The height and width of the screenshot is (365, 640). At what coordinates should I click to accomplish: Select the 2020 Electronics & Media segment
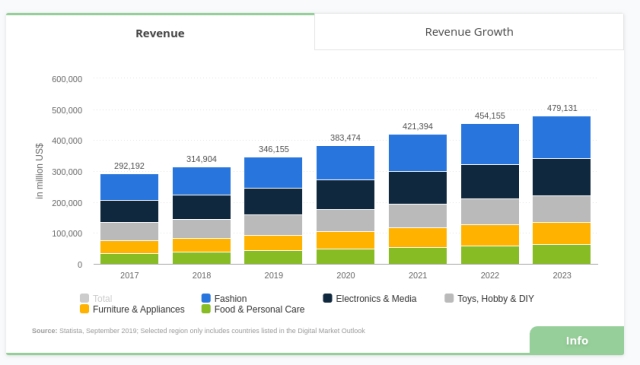[x=345, y=194]
